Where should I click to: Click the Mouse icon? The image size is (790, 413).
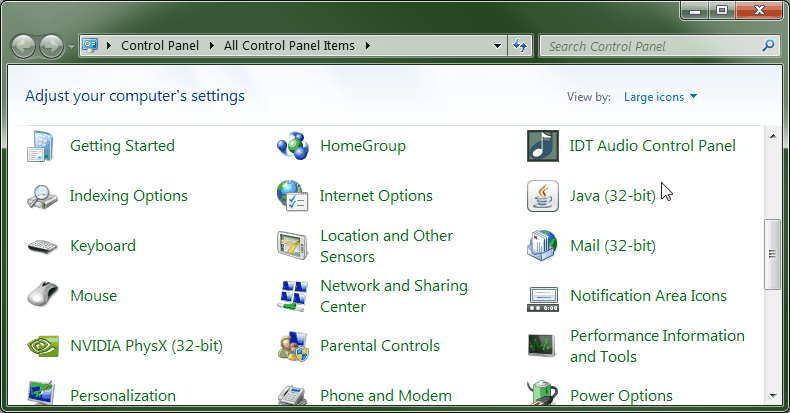(42, 294)
